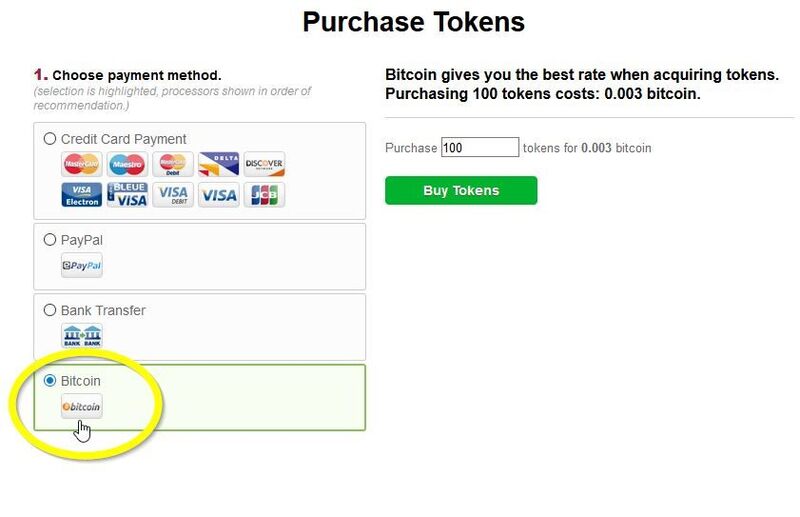Click the Maestro card icon
The height and width of the screenshot is (517, 800).
(127, 164)
